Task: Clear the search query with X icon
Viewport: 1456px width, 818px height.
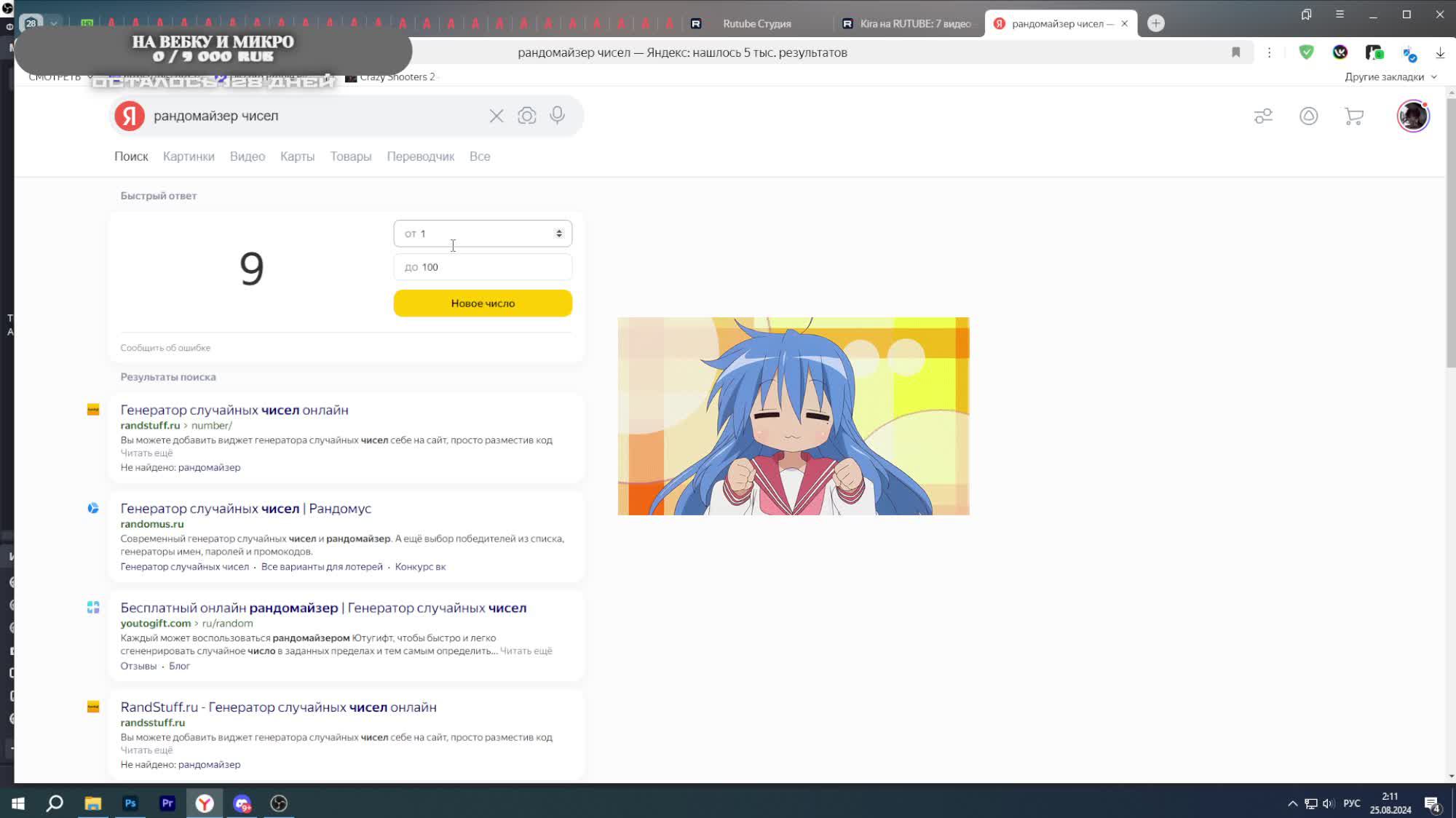Action: tap(496, 116)
